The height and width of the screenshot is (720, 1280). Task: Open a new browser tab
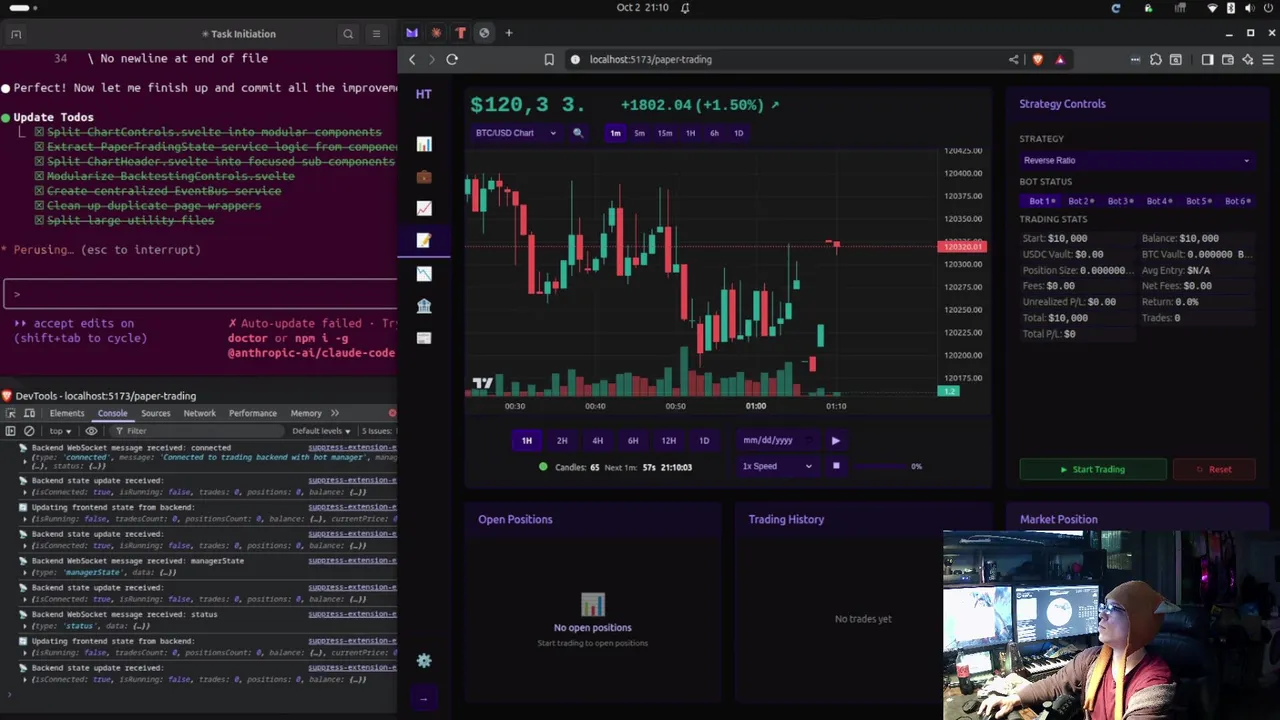[x=508, y=33]
